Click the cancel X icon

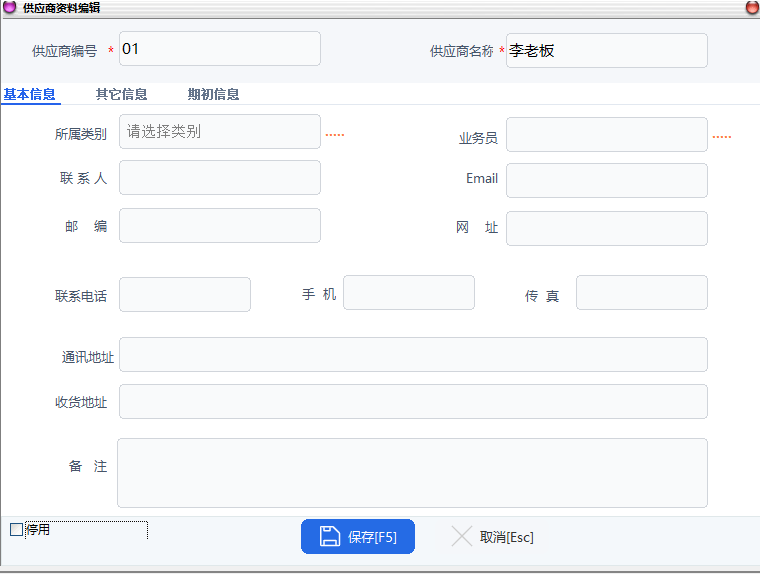[461, 537]
